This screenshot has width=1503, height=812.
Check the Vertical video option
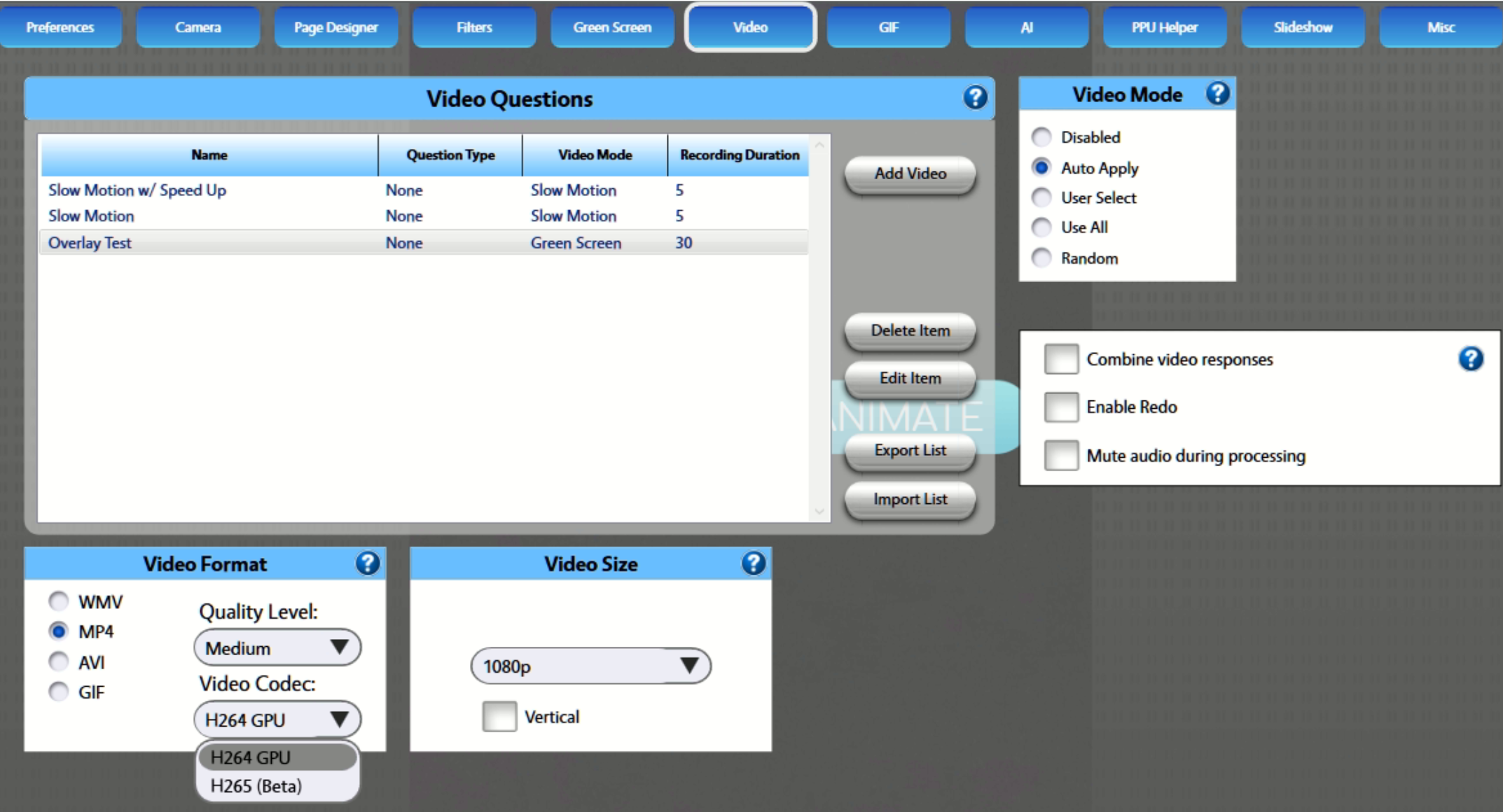(x=499, y=716)
